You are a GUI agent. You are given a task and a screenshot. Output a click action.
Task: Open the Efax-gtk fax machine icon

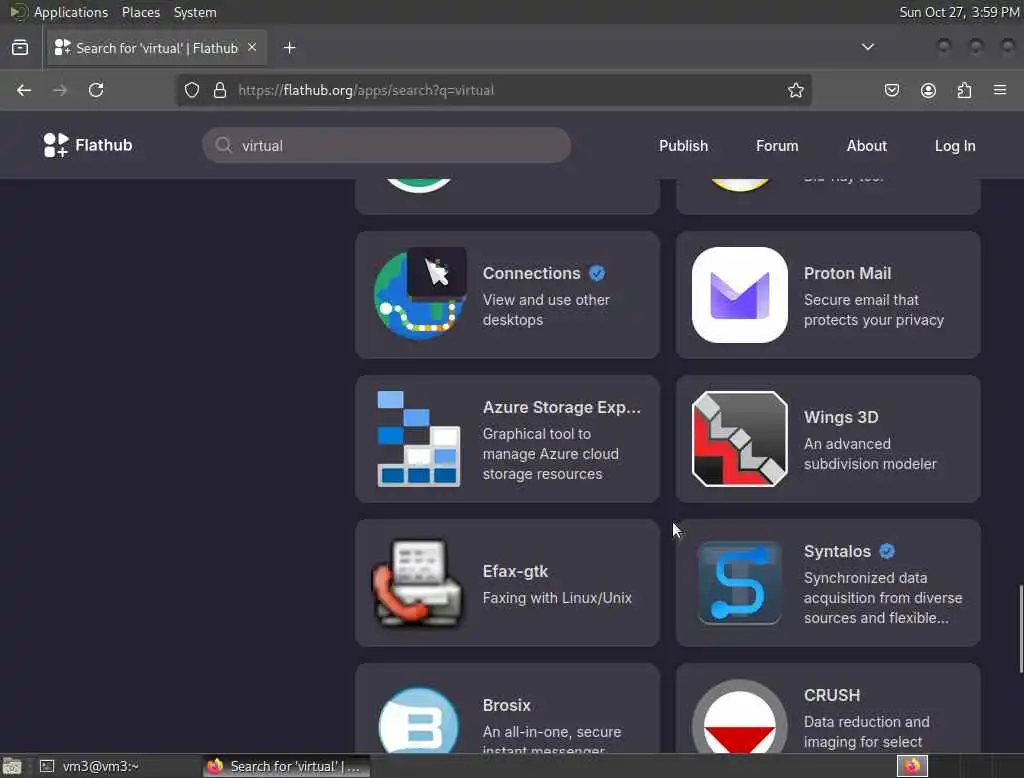tap(418, 583)
